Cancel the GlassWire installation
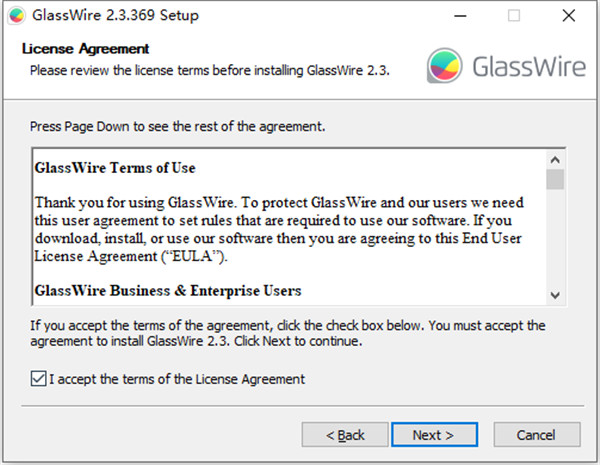 (536, 435)
